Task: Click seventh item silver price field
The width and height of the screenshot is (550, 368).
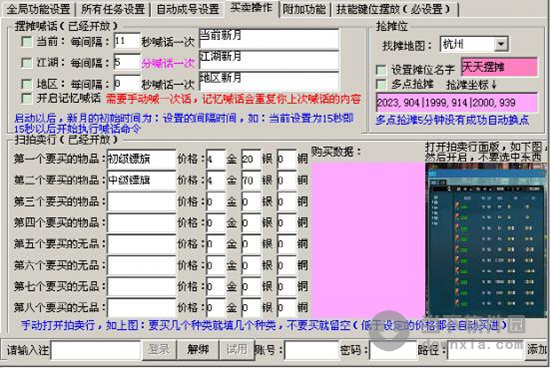Action: (251, 286)
